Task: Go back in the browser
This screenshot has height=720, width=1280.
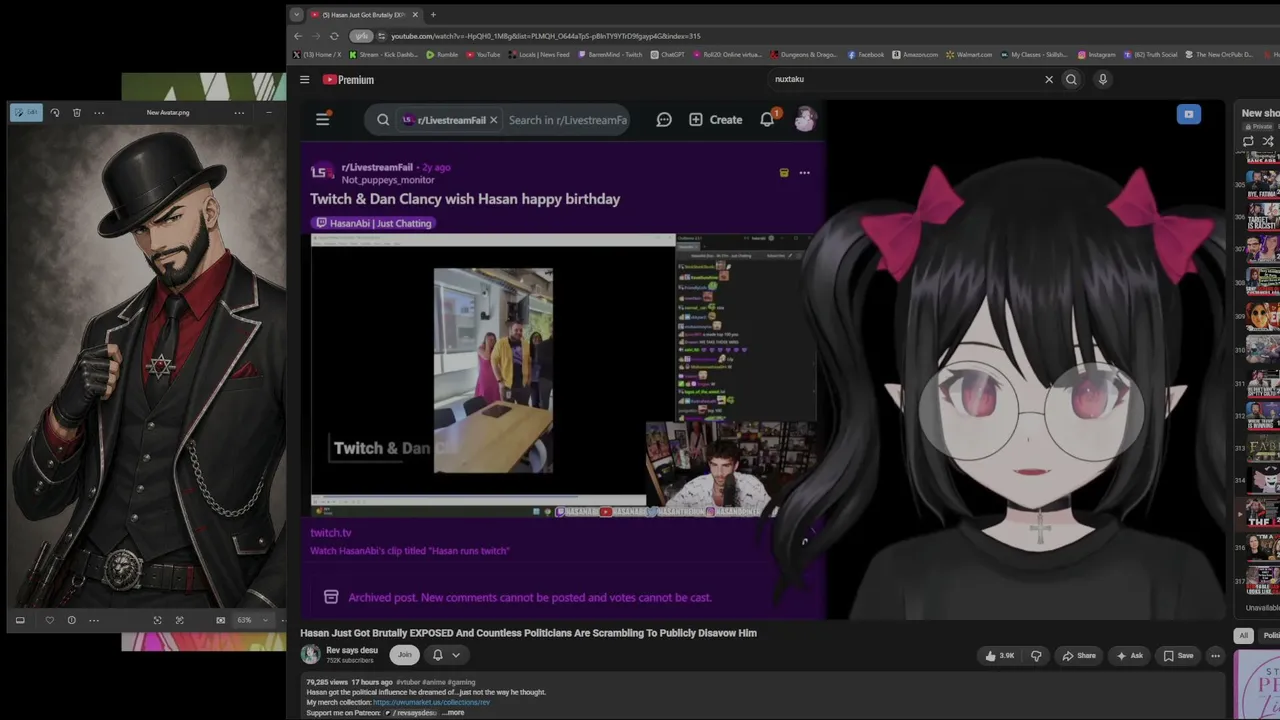Action: pos(298,36)
